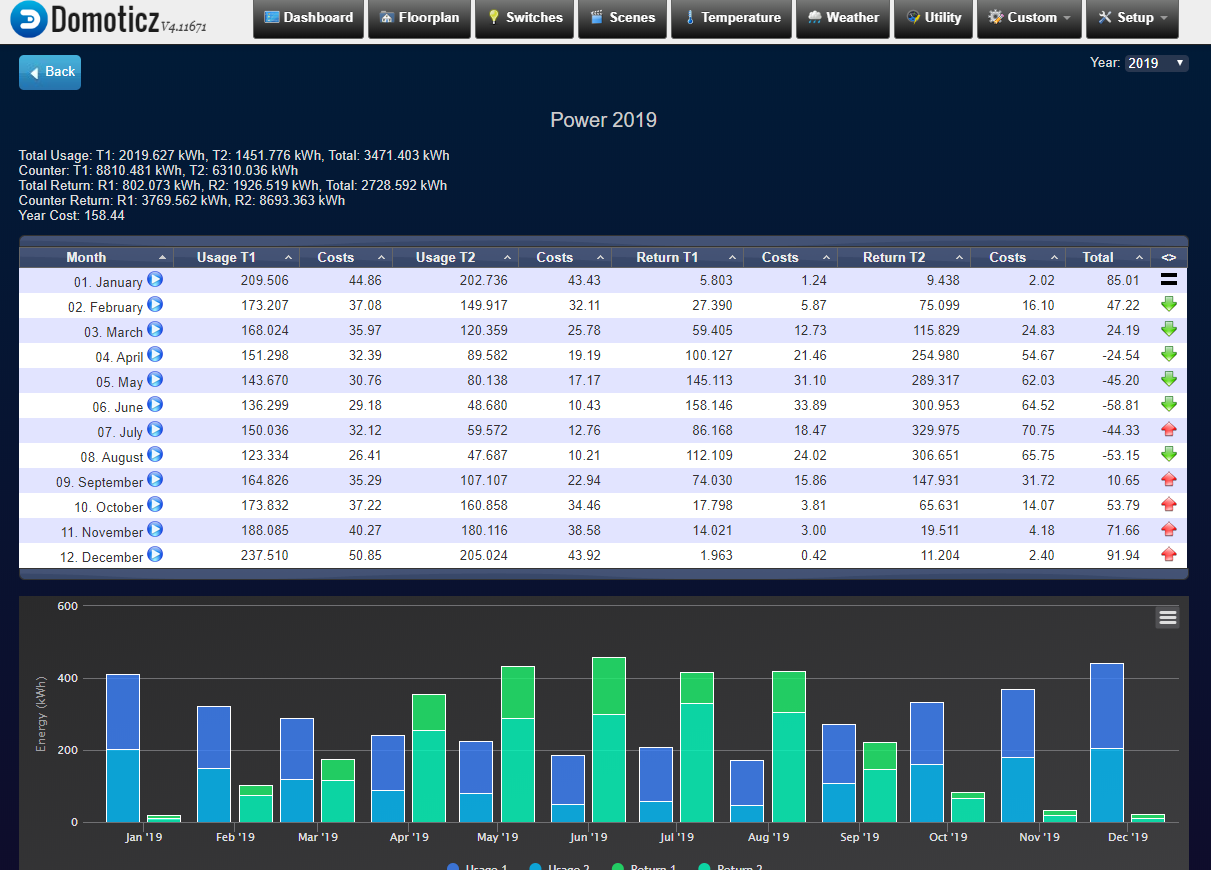The height and width of the screenshot is (870, 1211).
Task: Open the Temperature page
Action: coord(731,18)
